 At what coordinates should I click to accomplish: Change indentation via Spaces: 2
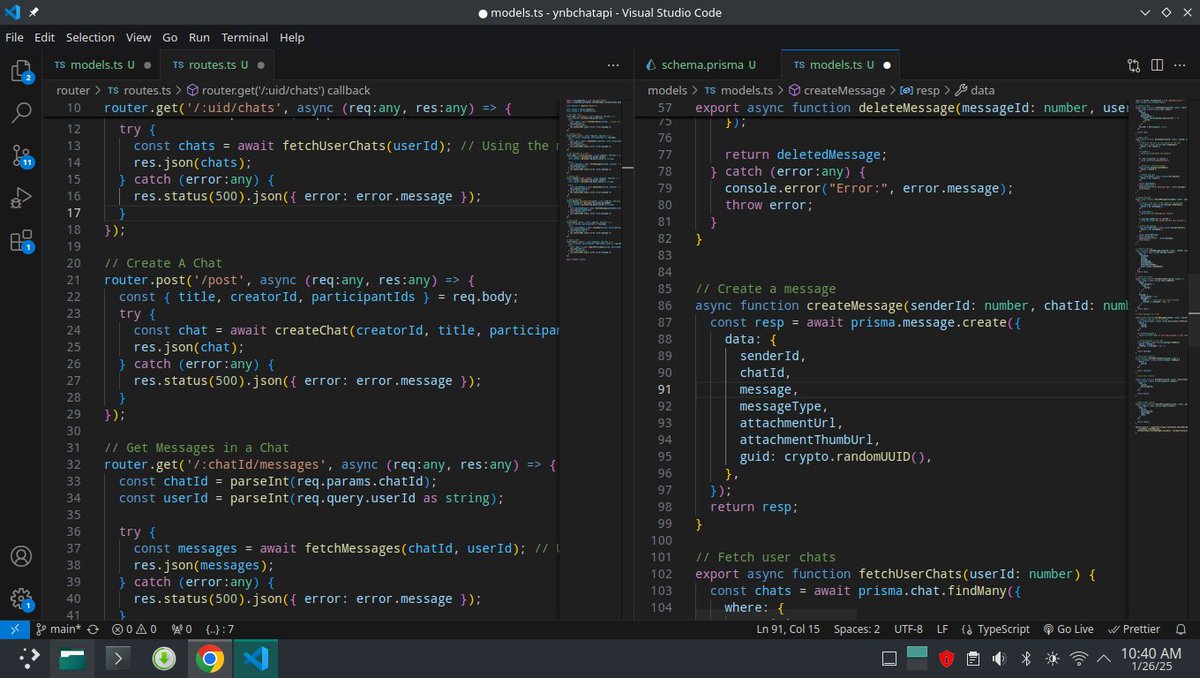point(857,629)
